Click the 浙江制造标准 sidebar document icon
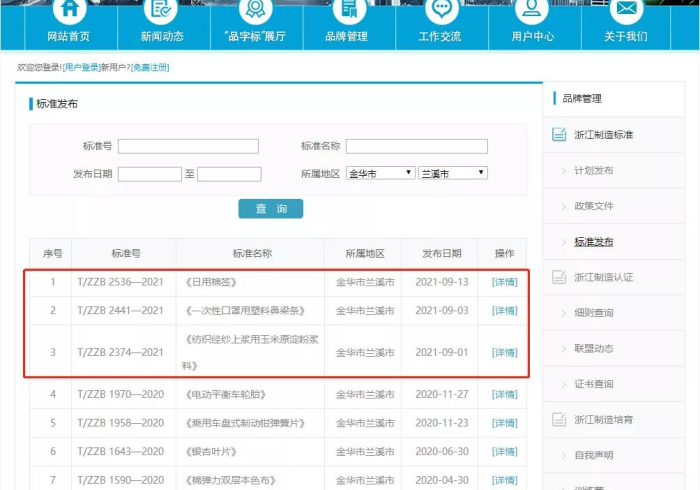The width and height of the screenshot is (700, 490). [561, 135]
